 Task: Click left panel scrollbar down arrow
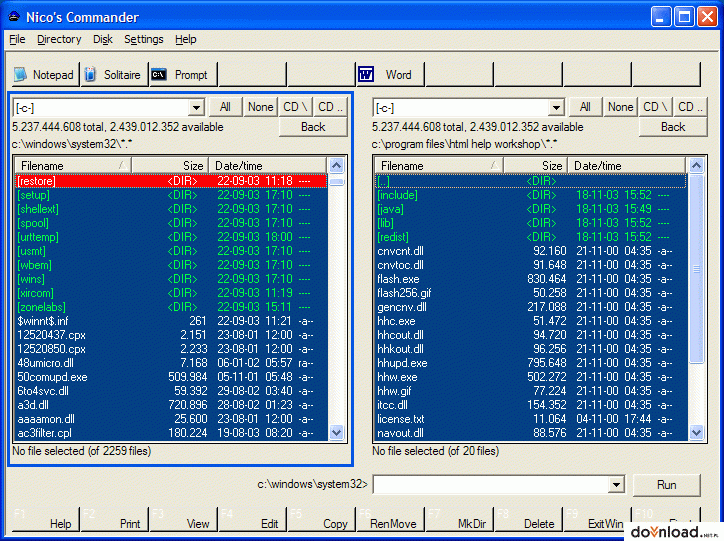(x=336, y=433)
